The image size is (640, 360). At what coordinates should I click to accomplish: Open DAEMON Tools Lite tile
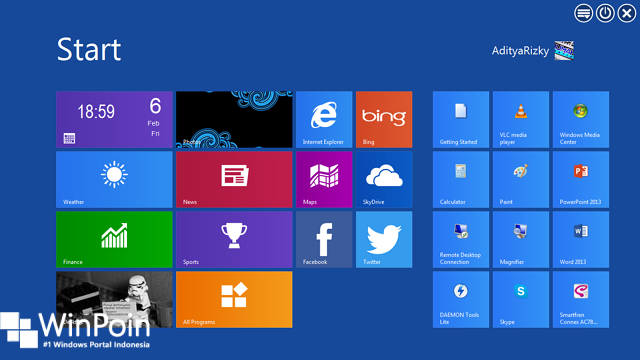(461, 299)
